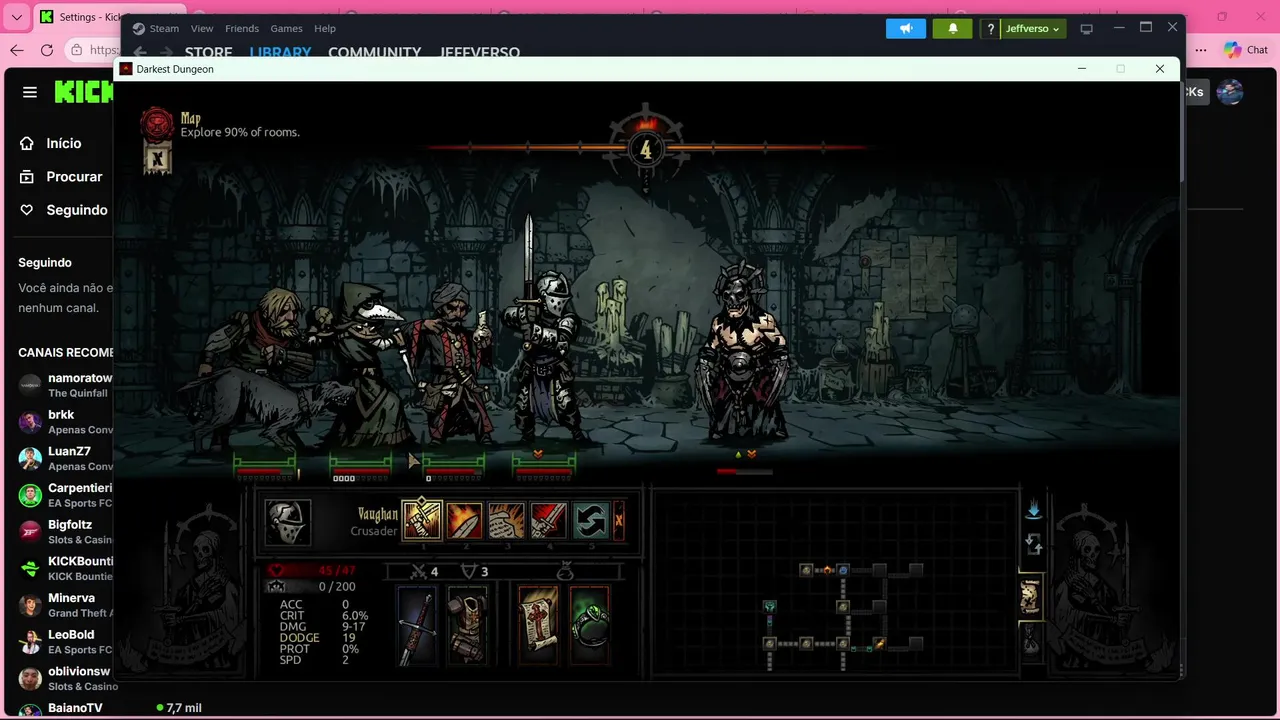
Task: Click Steam's green notifications bell
Action: [x=953, y=28]
